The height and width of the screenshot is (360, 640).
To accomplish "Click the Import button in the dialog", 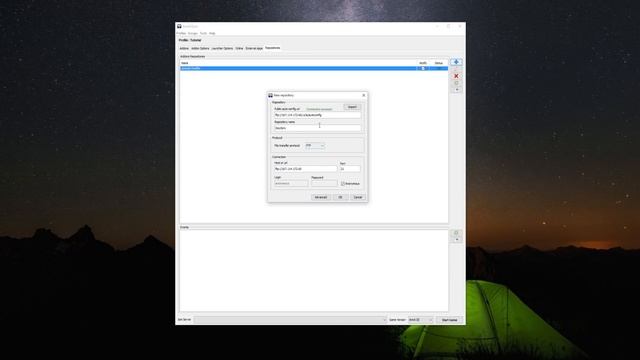I will point(352,107).
